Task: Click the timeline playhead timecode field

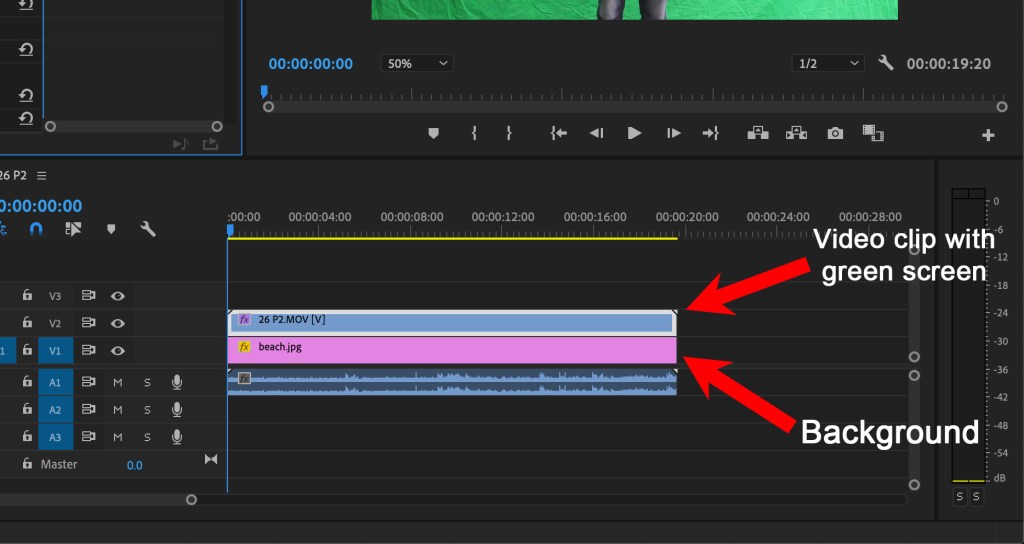Action: click(x=40, y=206)
